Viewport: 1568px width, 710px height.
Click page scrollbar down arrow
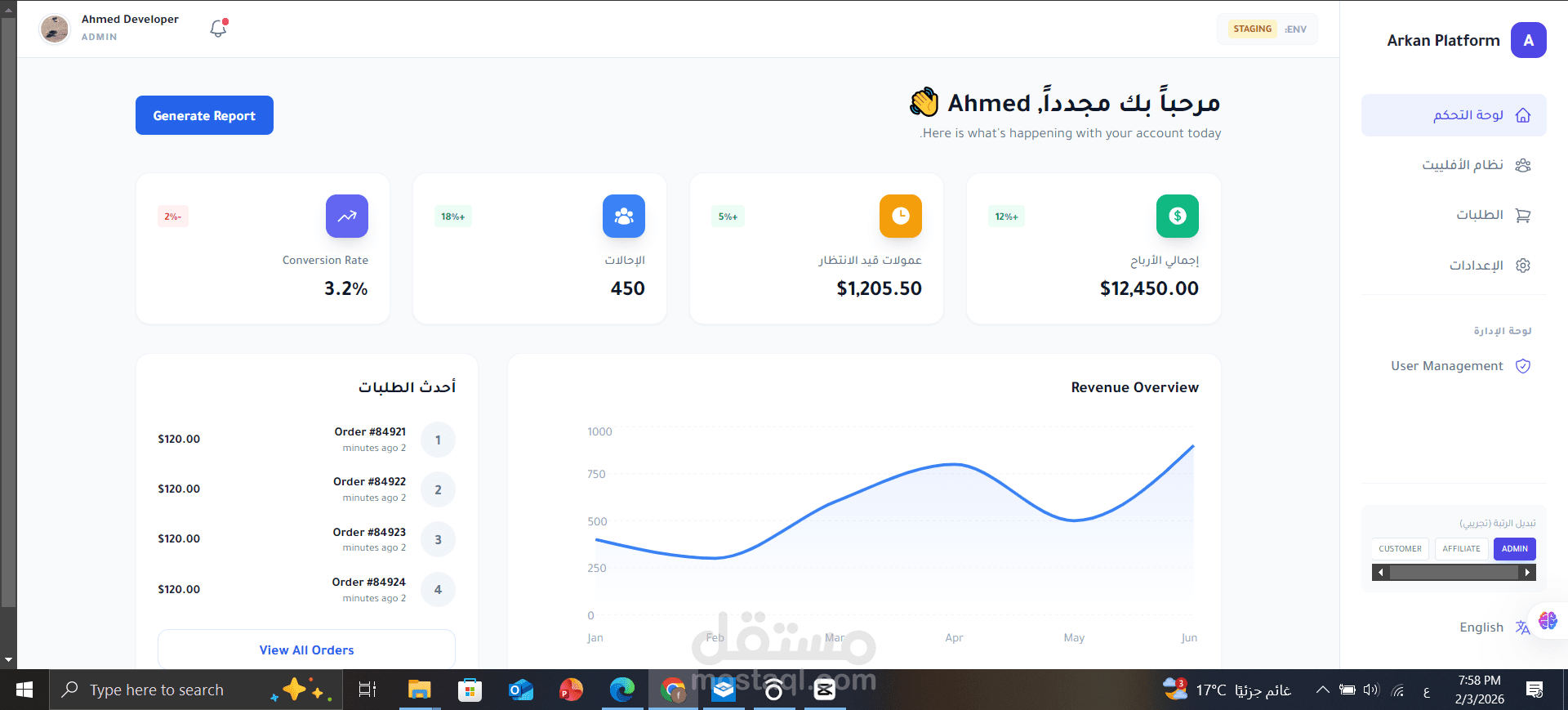tap(8, 659)
